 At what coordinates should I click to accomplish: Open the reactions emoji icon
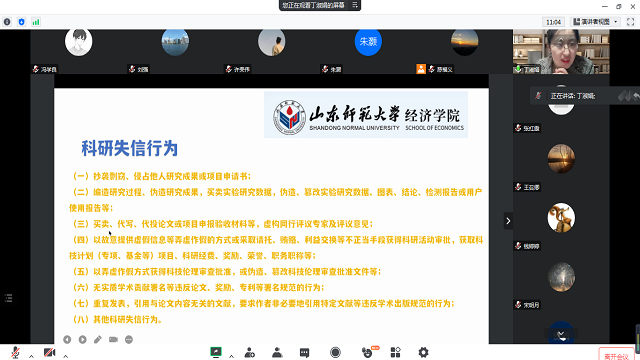tap(368, 352)
